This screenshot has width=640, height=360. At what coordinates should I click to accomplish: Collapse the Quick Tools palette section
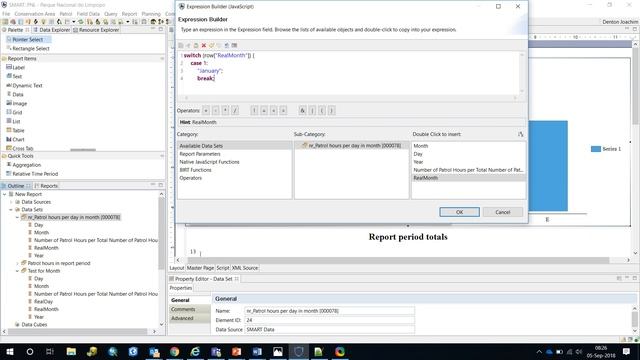[x=162, y=156]
